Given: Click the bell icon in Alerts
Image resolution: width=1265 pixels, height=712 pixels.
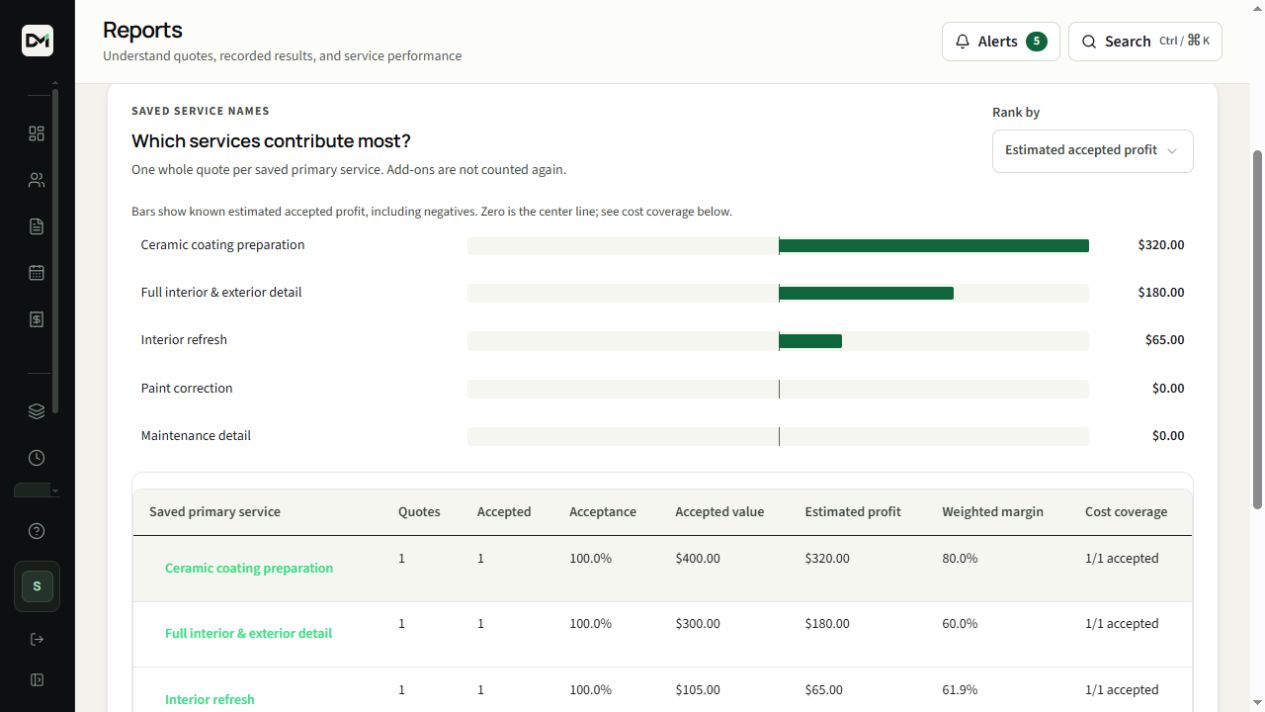Looking at the screenshot, I should (963, 41).
